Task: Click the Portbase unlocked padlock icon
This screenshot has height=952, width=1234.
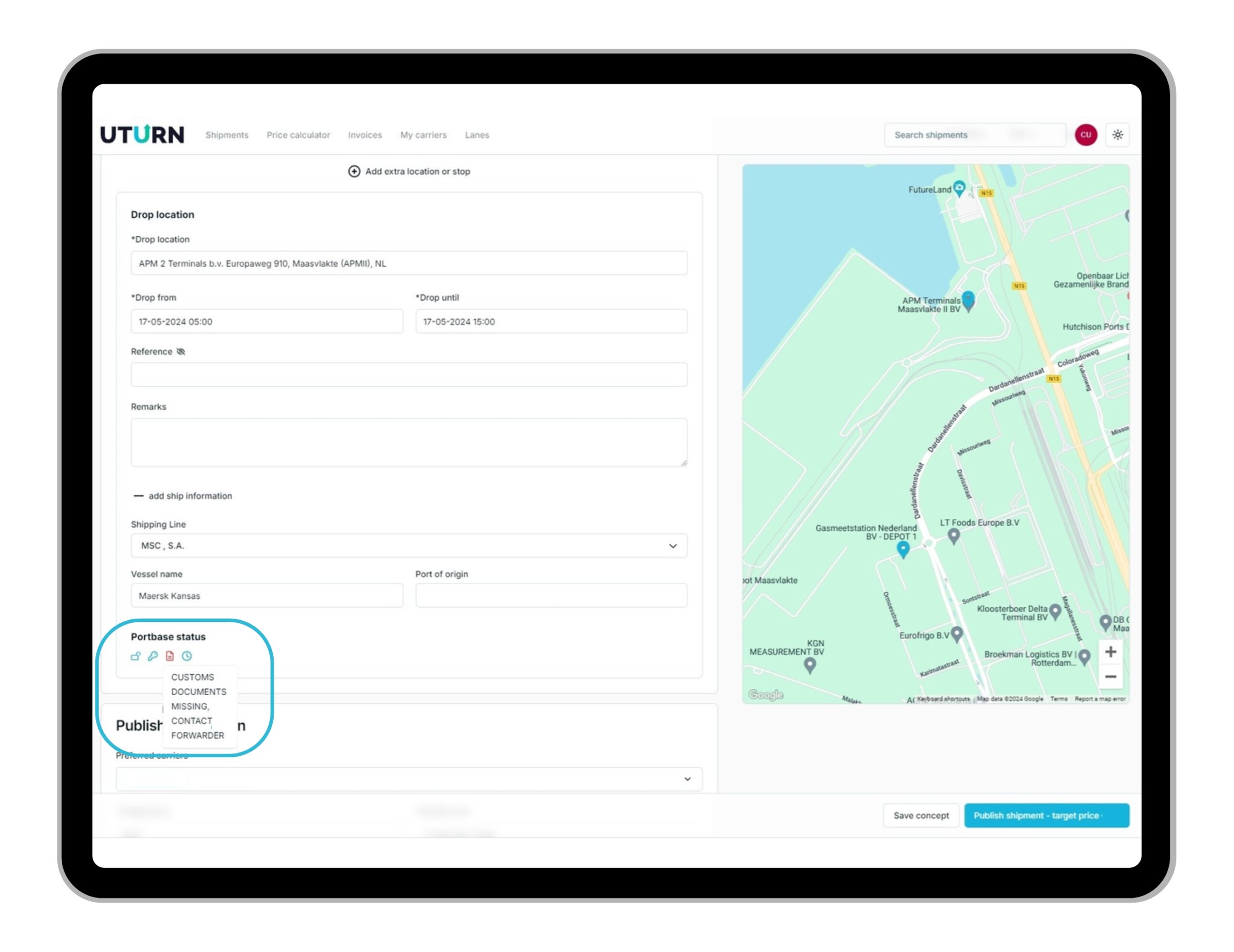Action: click(135, 656)
